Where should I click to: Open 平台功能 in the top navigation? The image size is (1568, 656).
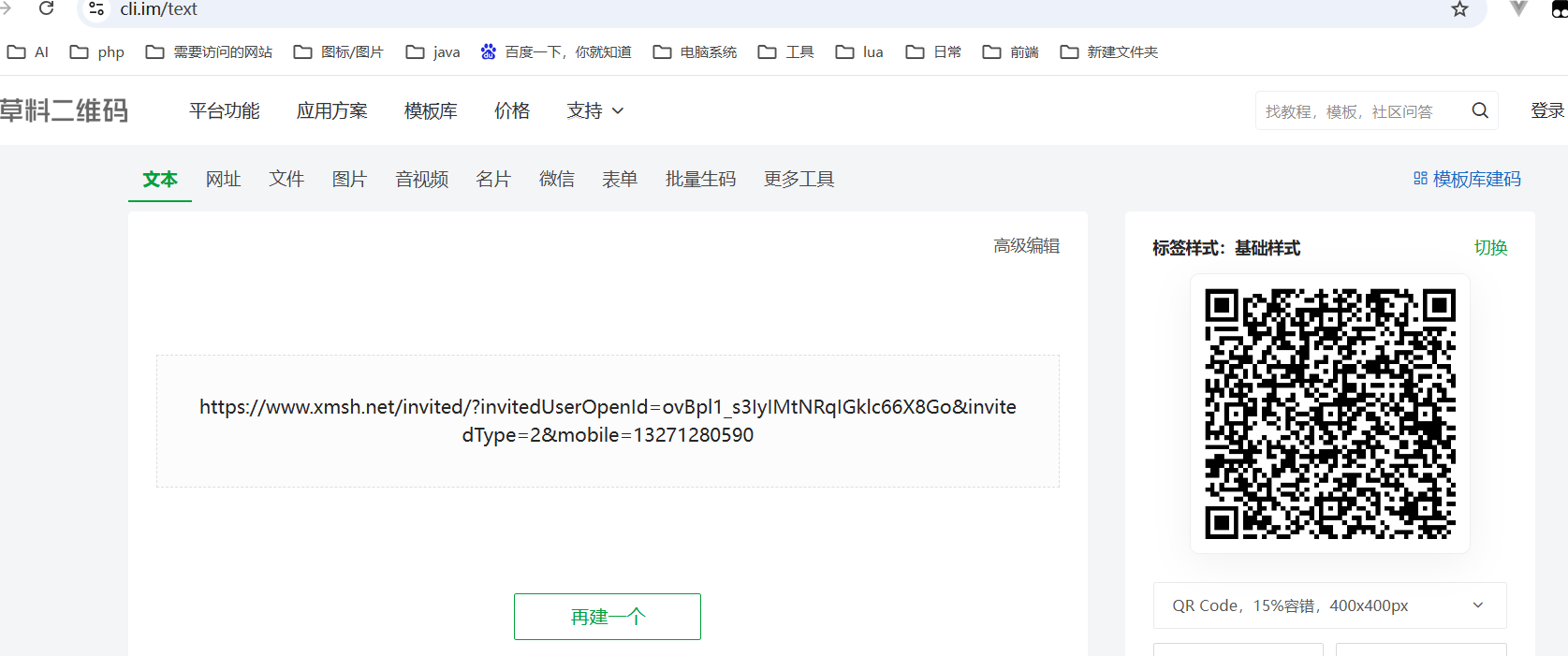[225, 110]
